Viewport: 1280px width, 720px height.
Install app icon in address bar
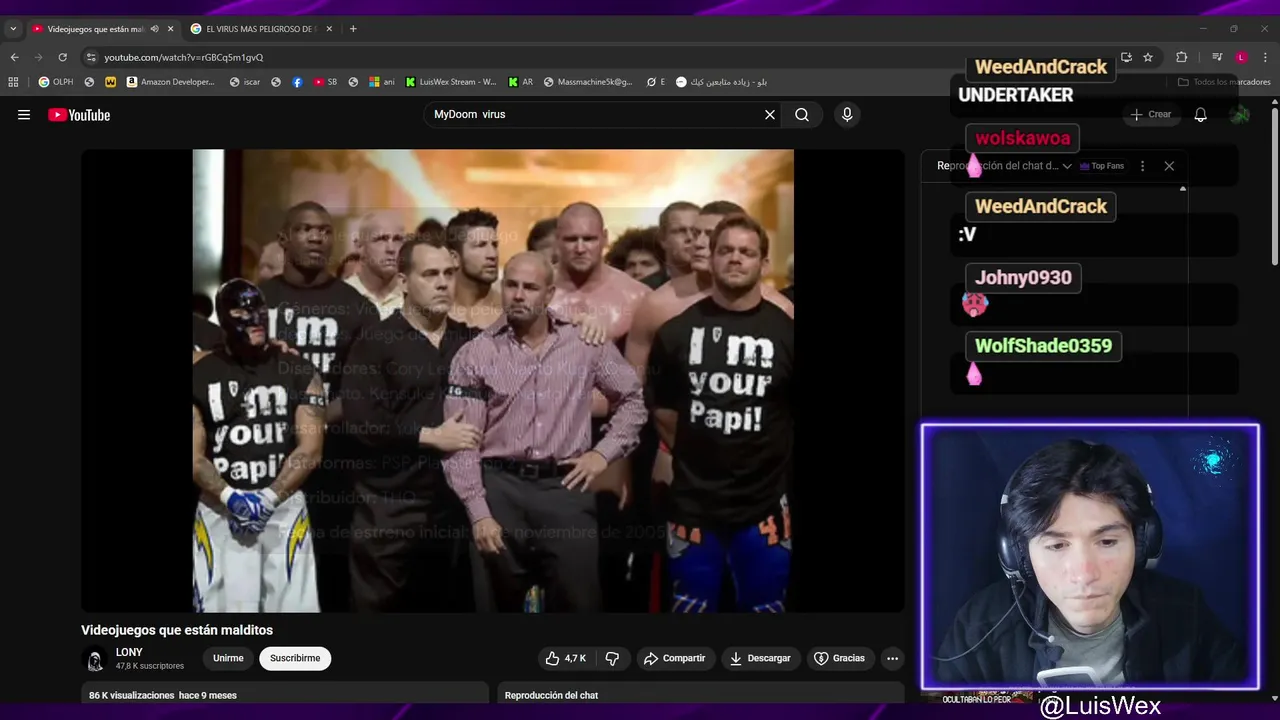pyautogui.click(x=1126, y=57)
